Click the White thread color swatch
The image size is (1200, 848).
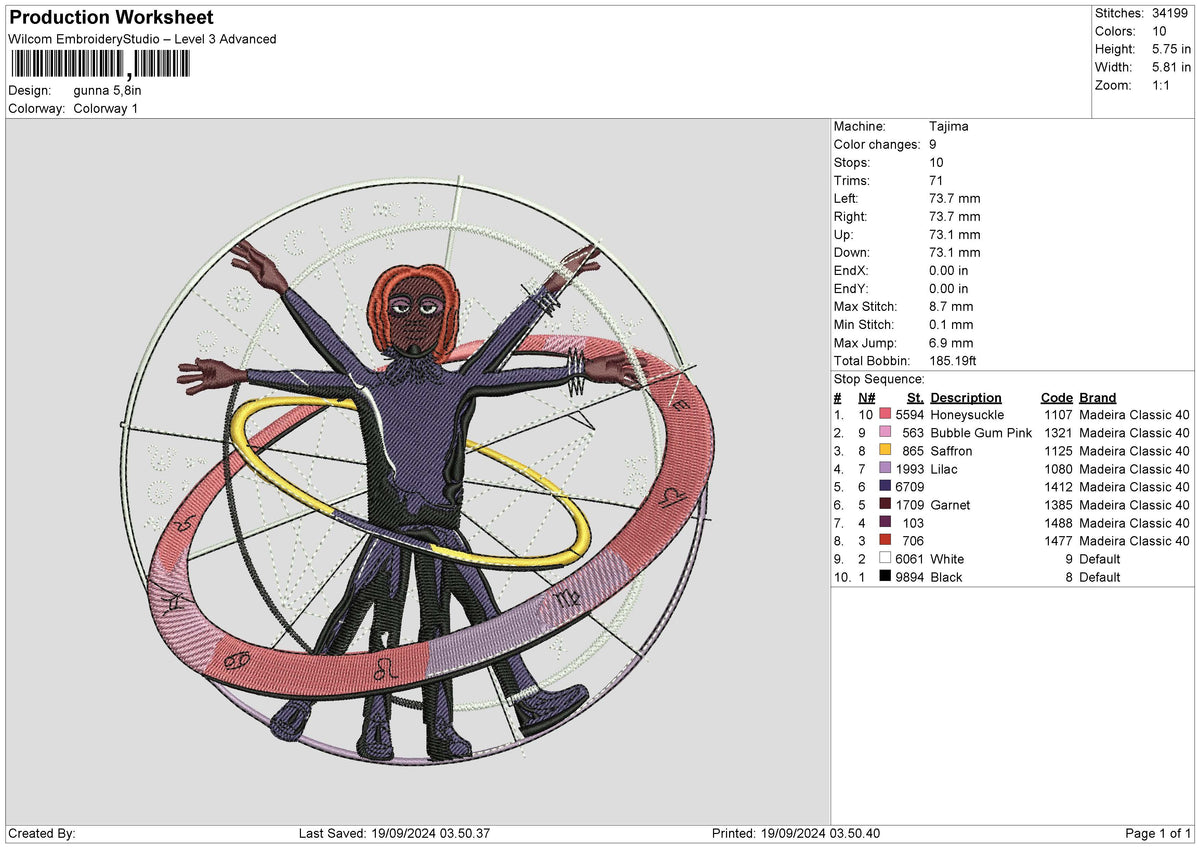(x=885, y=559)
